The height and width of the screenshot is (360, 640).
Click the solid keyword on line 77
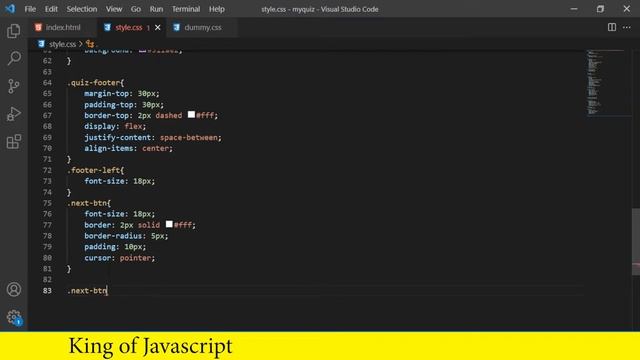click(149, 225)
